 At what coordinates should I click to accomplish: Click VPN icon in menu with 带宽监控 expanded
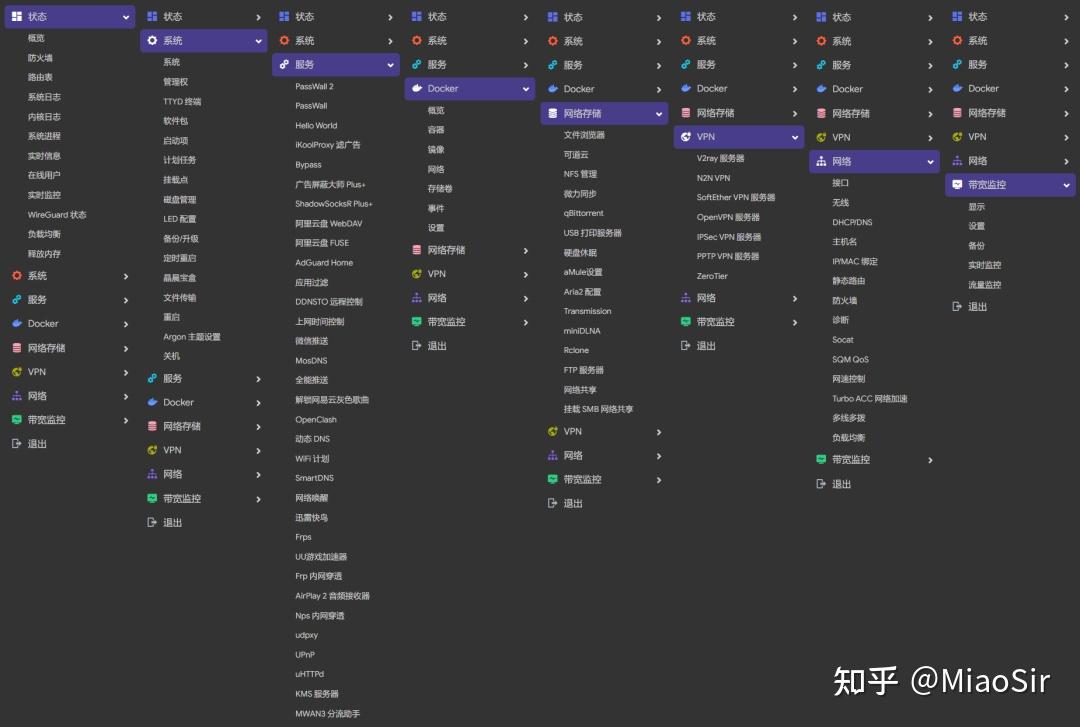pos(957,136)
